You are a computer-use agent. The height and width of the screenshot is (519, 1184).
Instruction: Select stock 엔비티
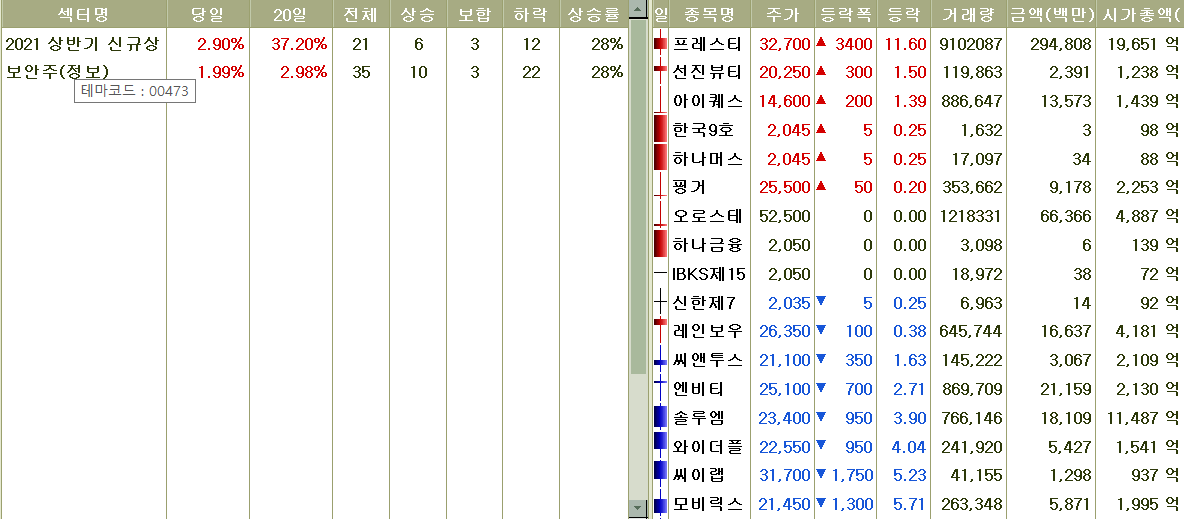(698, 389)
